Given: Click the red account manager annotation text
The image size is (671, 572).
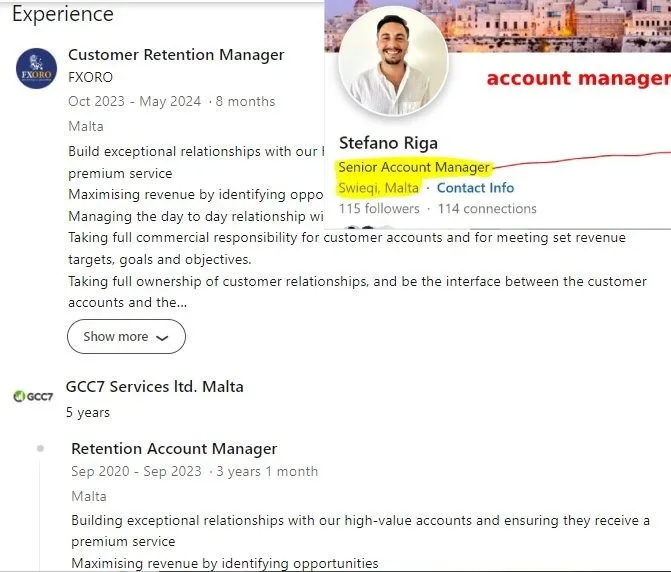Looking at the screenshot, I should pyautogui.click(x=577, y=78).
